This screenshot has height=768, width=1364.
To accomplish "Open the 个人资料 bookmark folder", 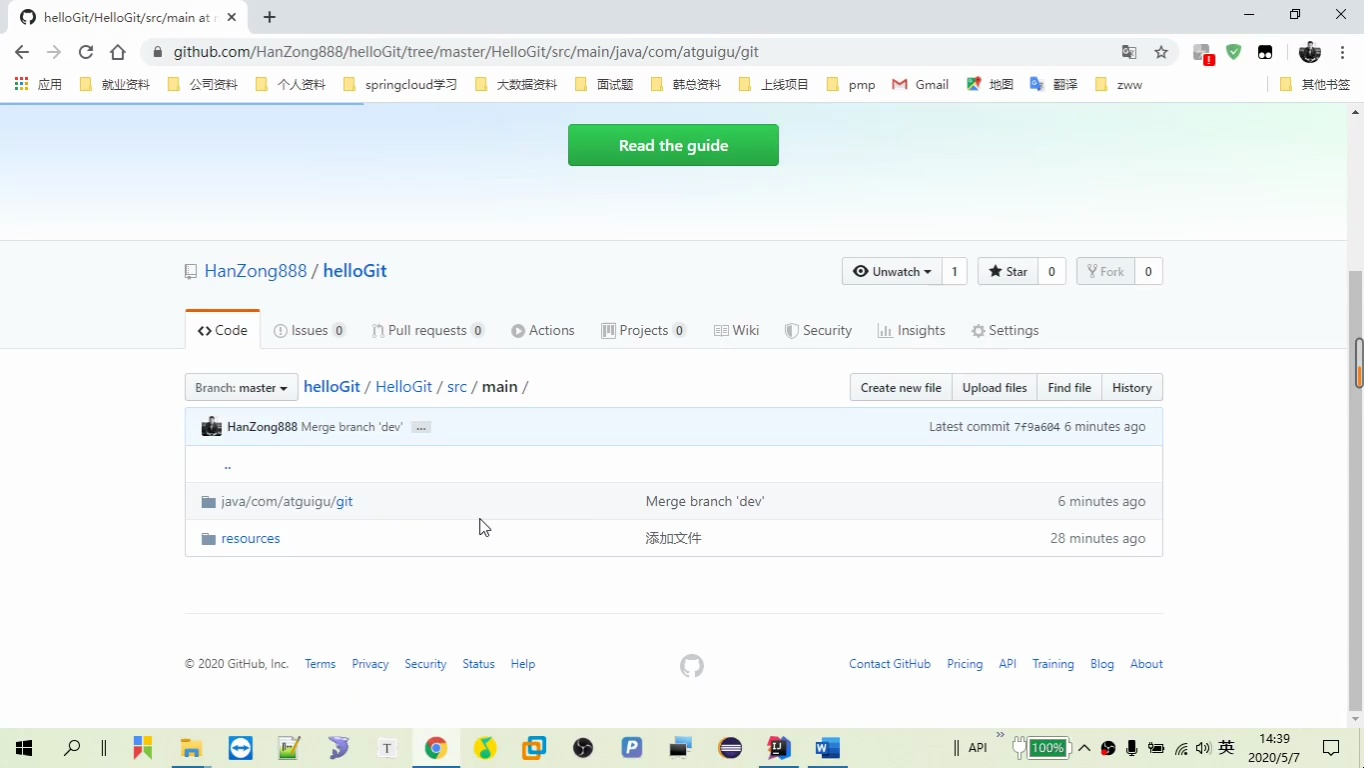I will click(x=290, y=85).
